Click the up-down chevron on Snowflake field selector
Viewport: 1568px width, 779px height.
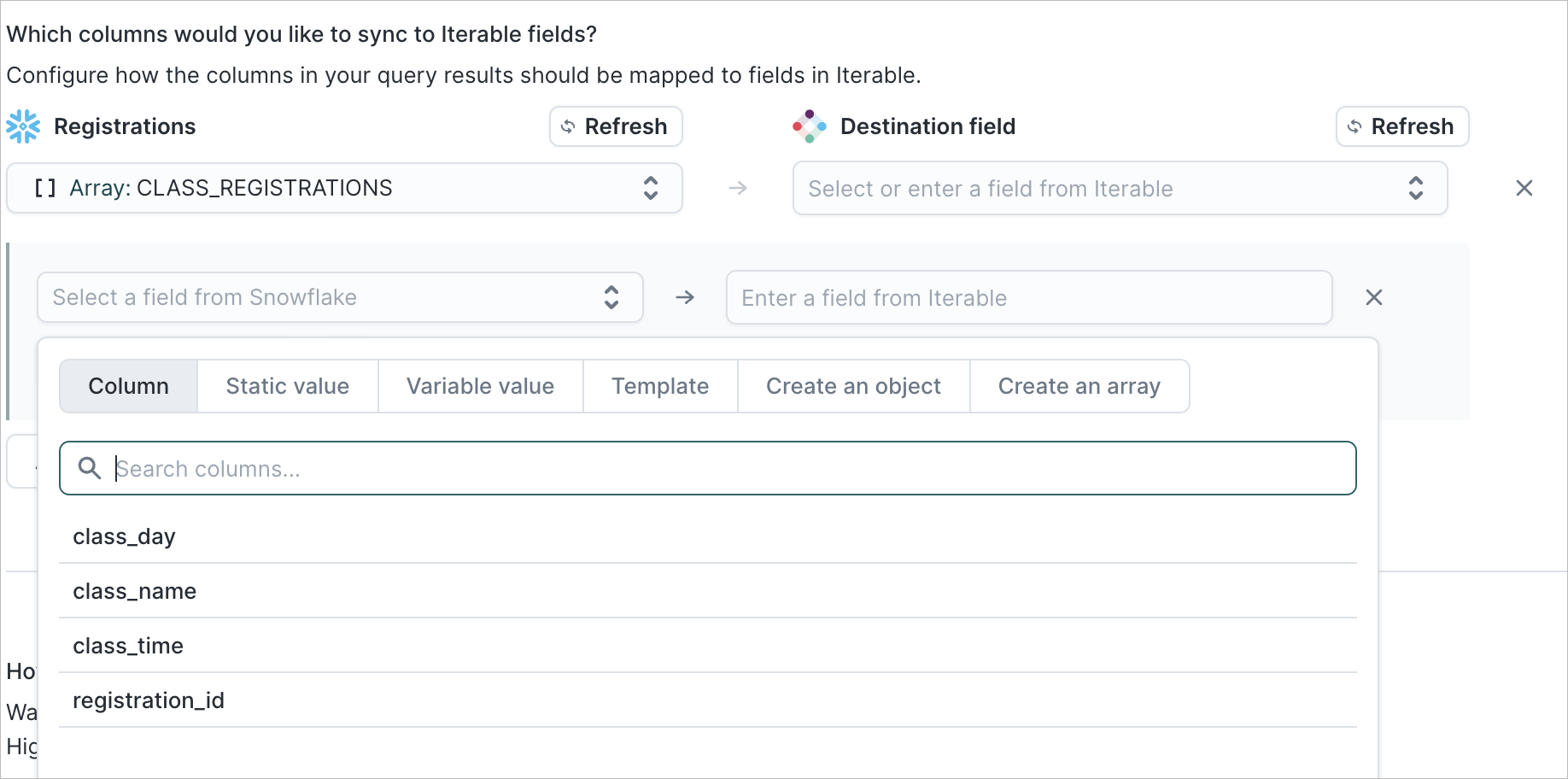(x=611, y=297)
